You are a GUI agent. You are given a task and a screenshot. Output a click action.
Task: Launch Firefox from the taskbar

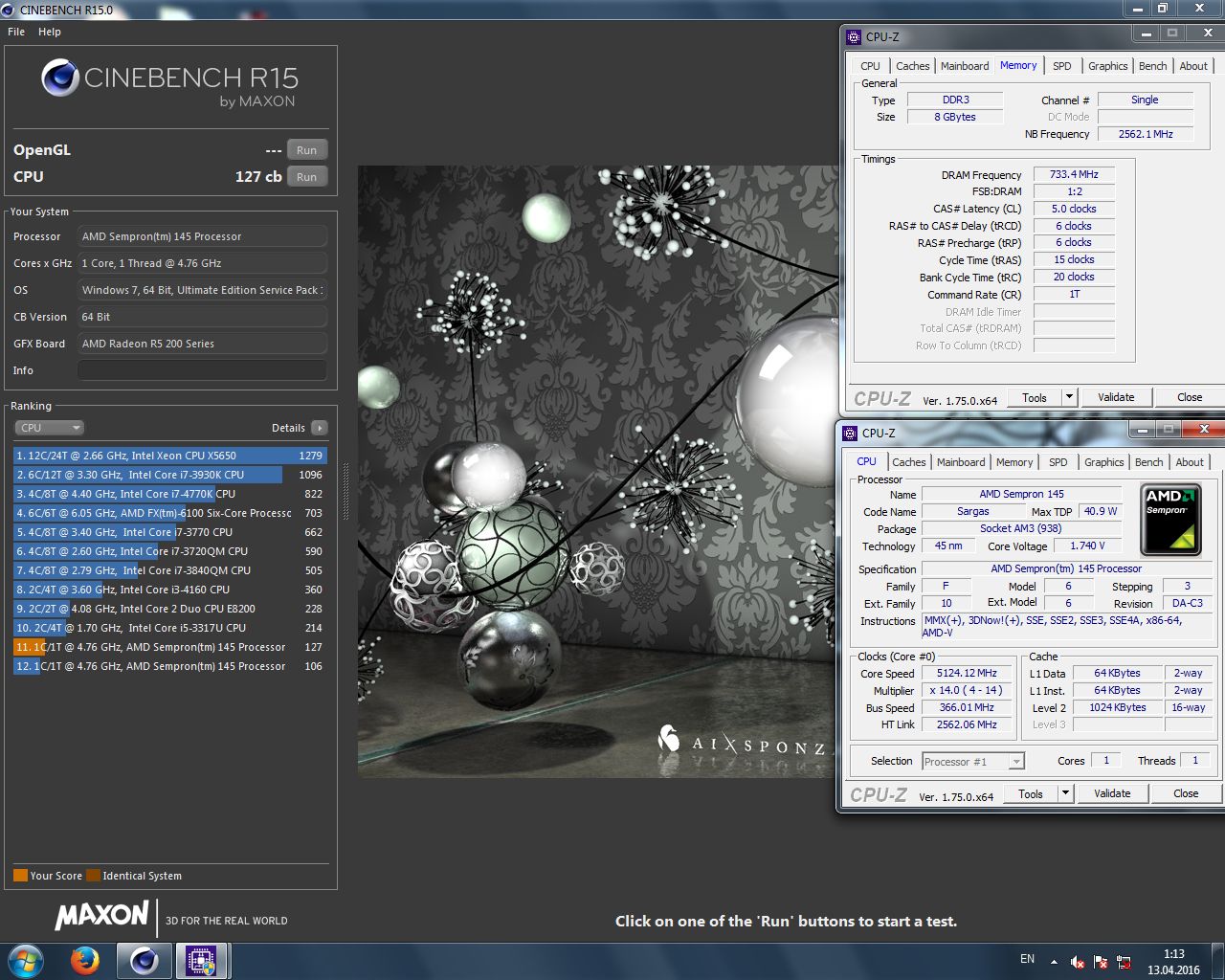click(85, 960)
